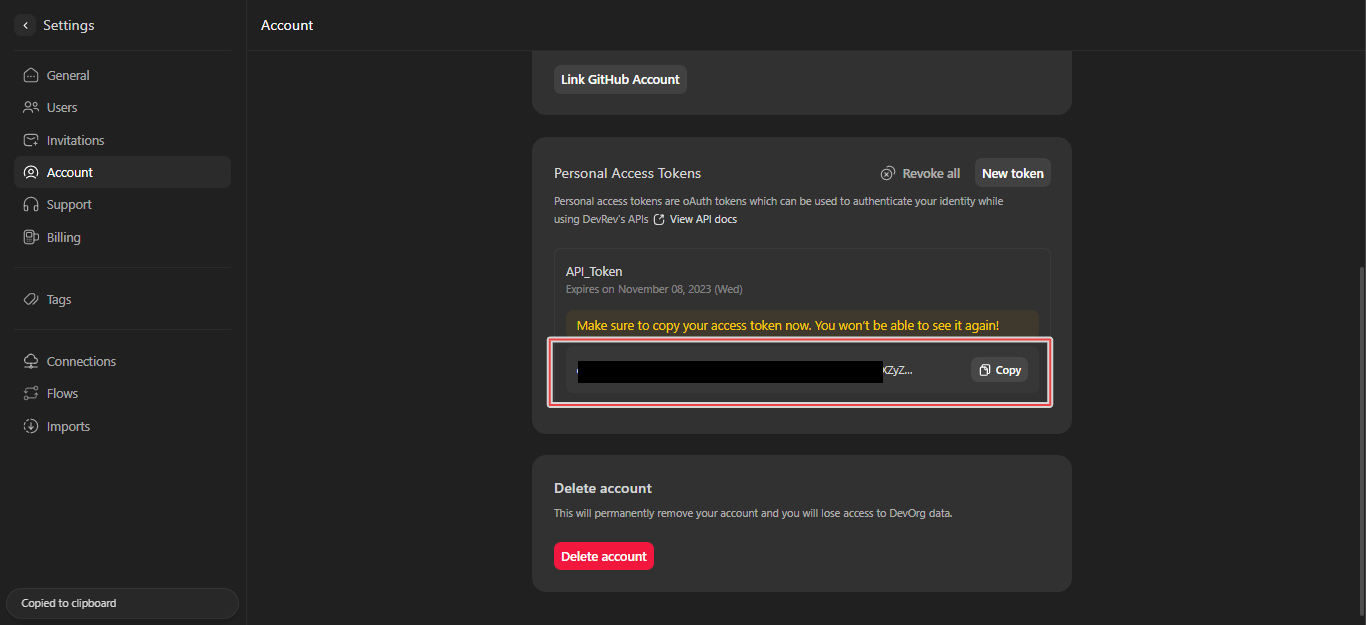Open the View API docs link
Screen dimensions: 1366x625
click(702, 219)
